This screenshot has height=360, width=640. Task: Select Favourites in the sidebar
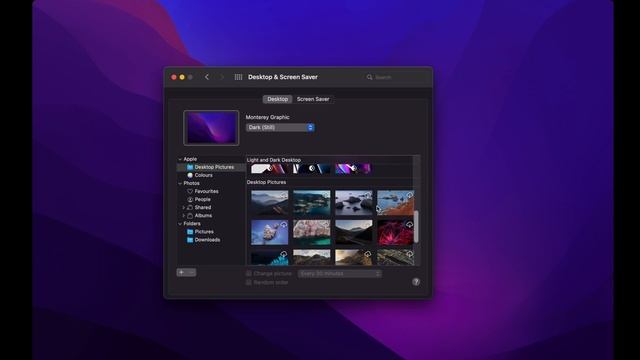(211, 191)
